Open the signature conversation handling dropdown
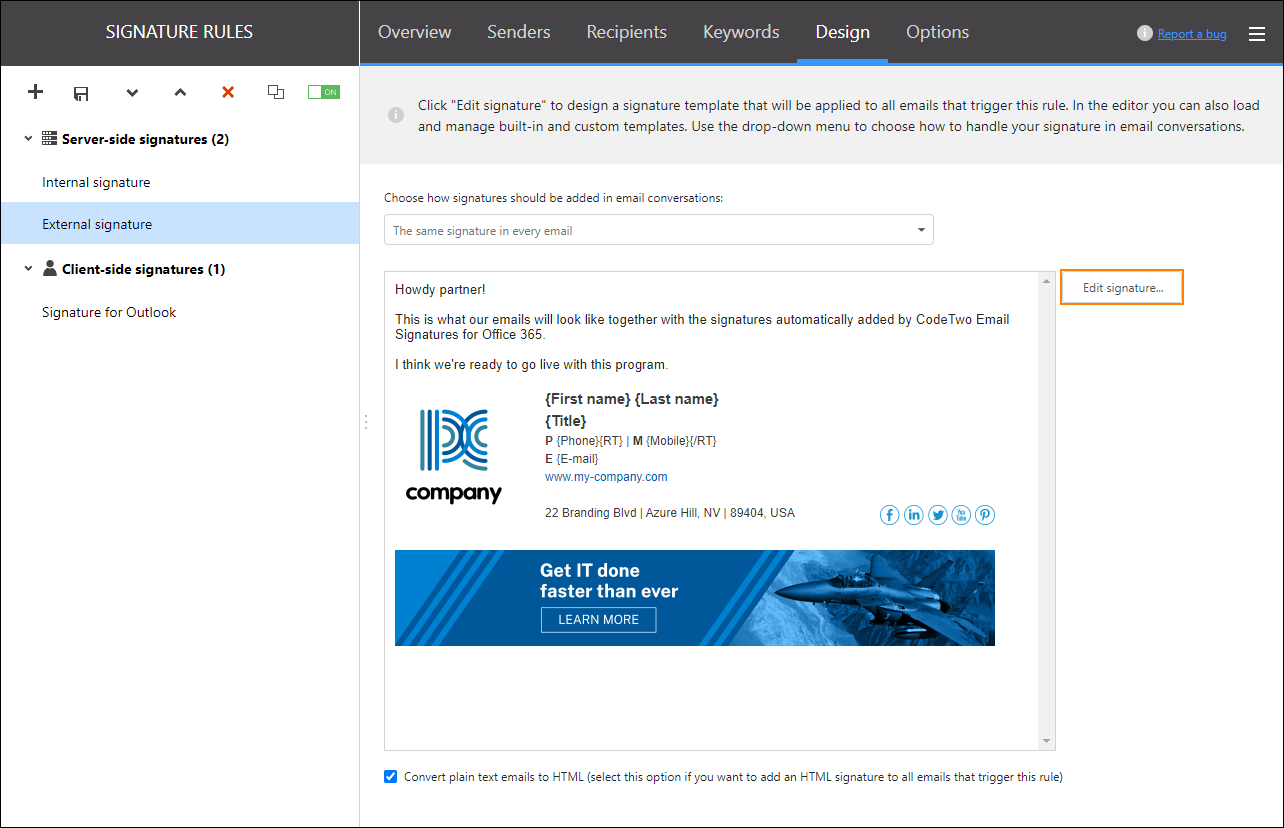This screenshot has width=1284, height=828. coord(920,229)
